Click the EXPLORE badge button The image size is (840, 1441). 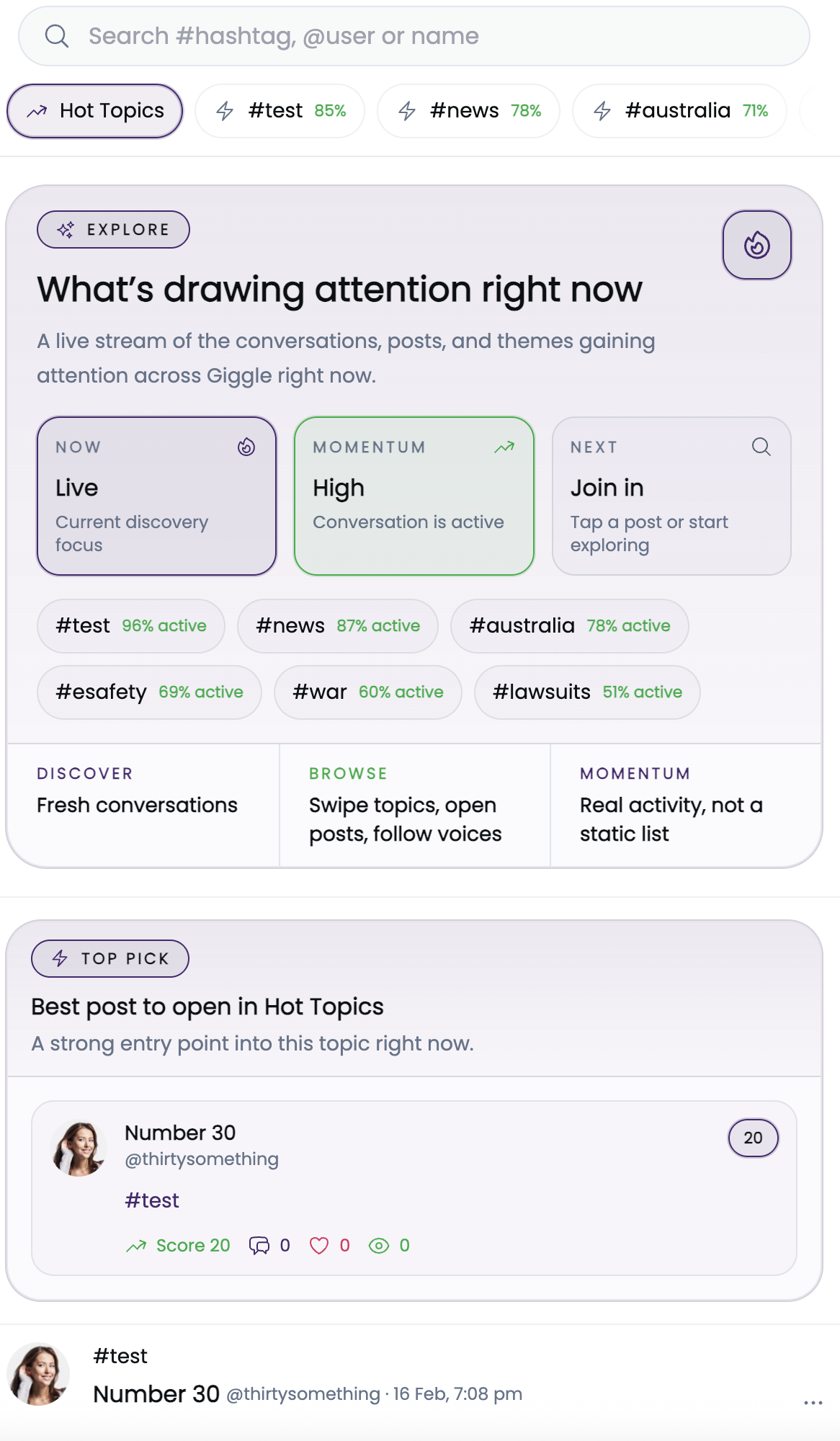113,229
